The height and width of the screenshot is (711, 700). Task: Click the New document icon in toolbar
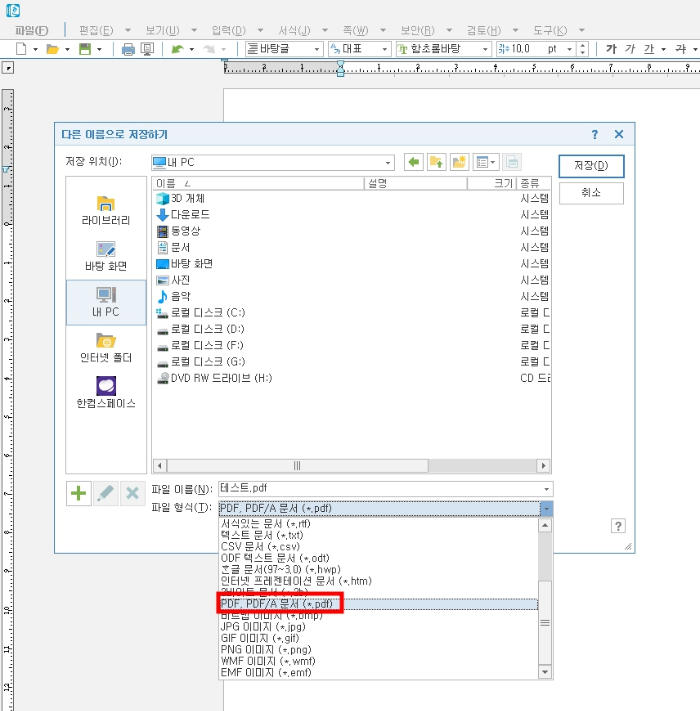(x=21, y=49)
